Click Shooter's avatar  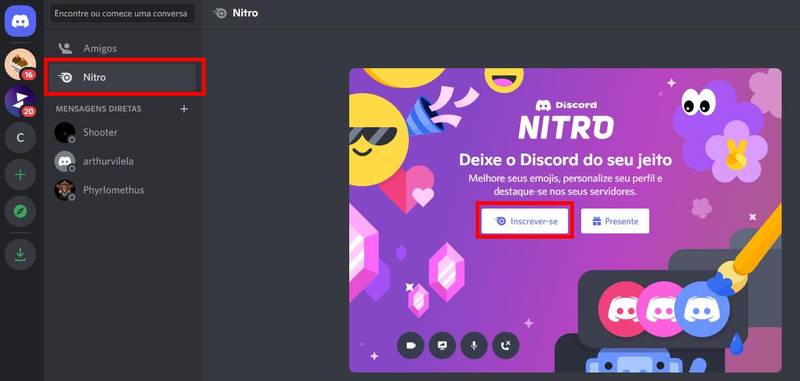(65, 133)
